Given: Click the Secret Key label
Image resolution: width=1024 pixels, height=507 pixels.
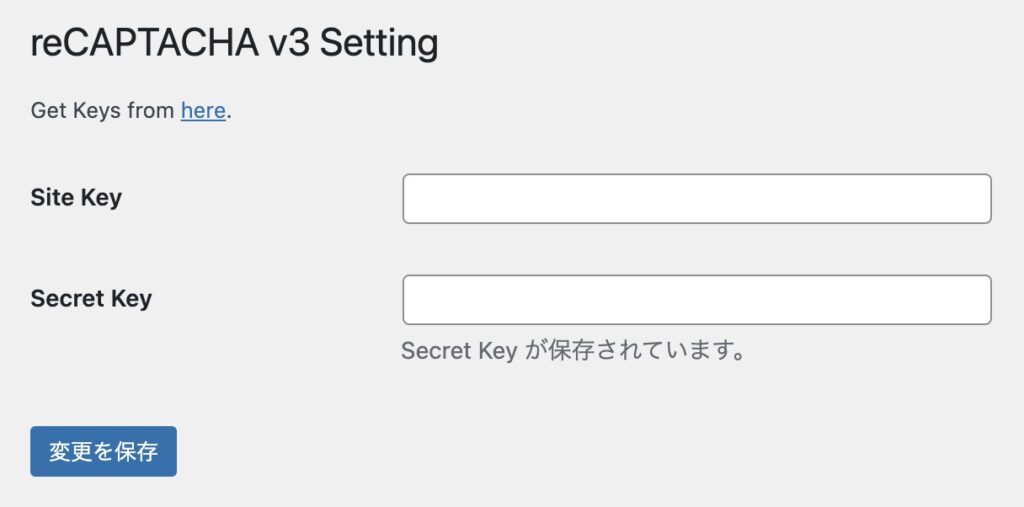Looking at the screenshot, I should (x=91, y=299).
